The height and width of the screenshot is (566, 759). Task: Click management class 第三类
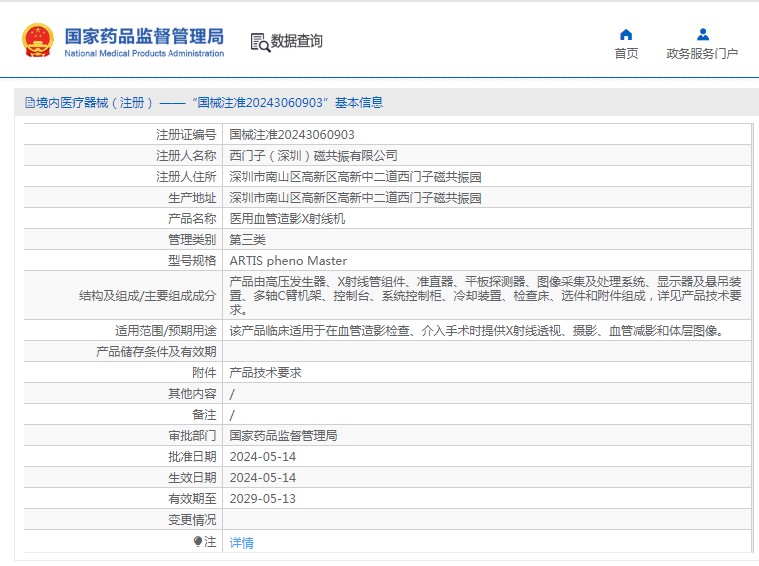[x=247, y=240]
